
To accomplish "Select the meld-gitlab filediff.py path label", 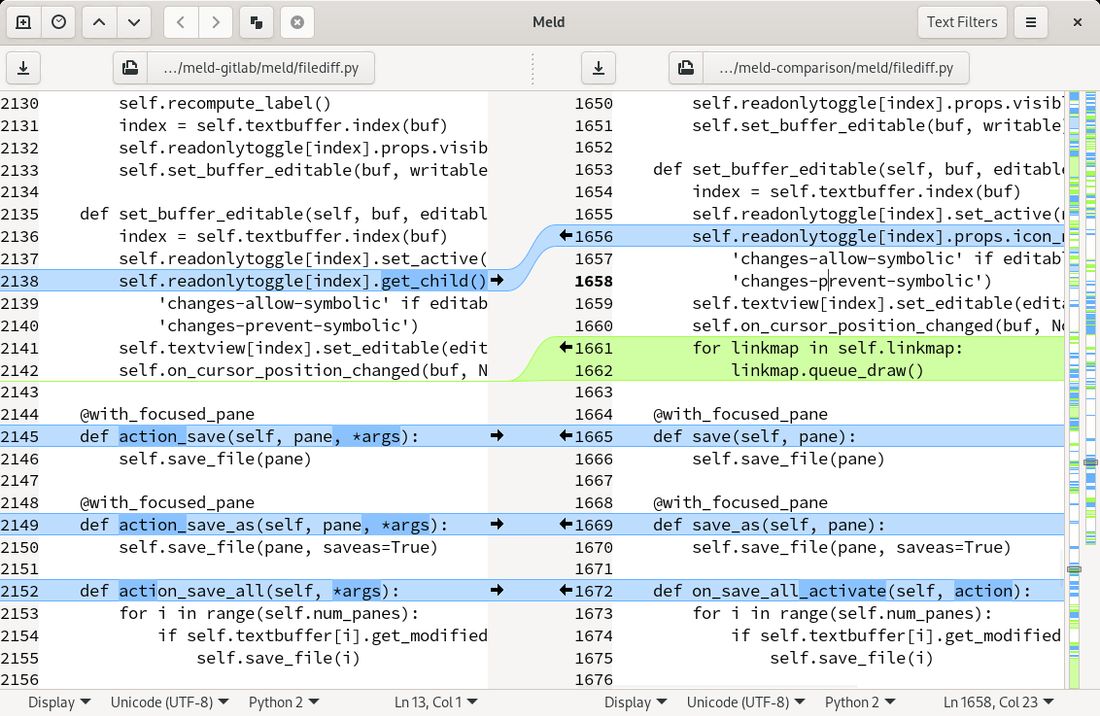I will (x=262, y=67).
